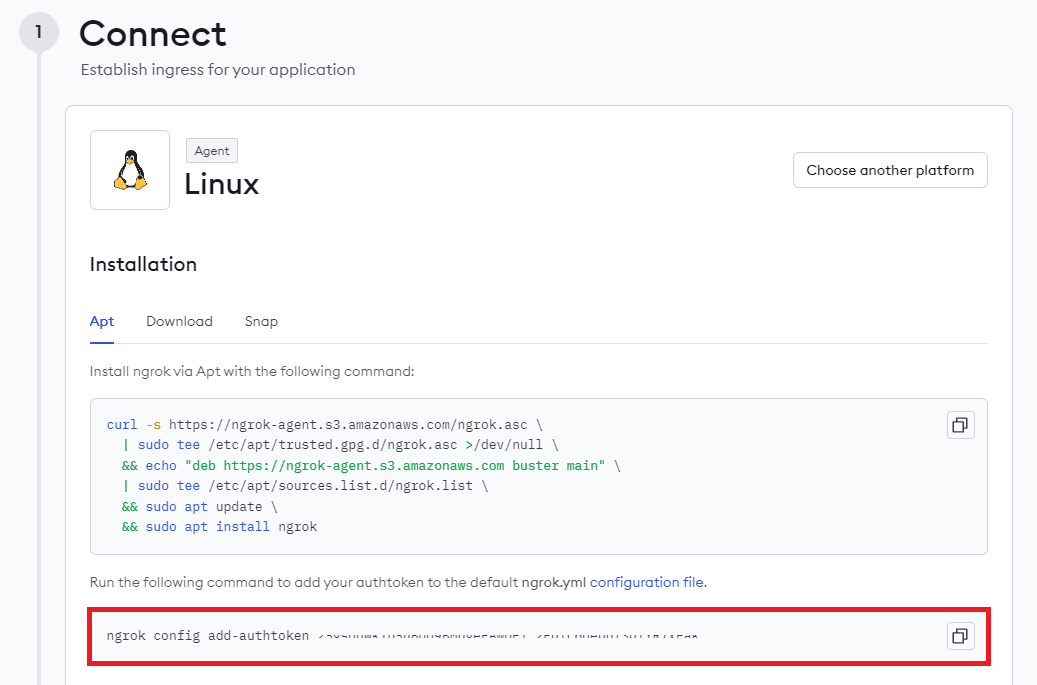The height and width of the screenshot is (685, 1037).
Task: Choose another platform
Action: click(x=890, y=170)
